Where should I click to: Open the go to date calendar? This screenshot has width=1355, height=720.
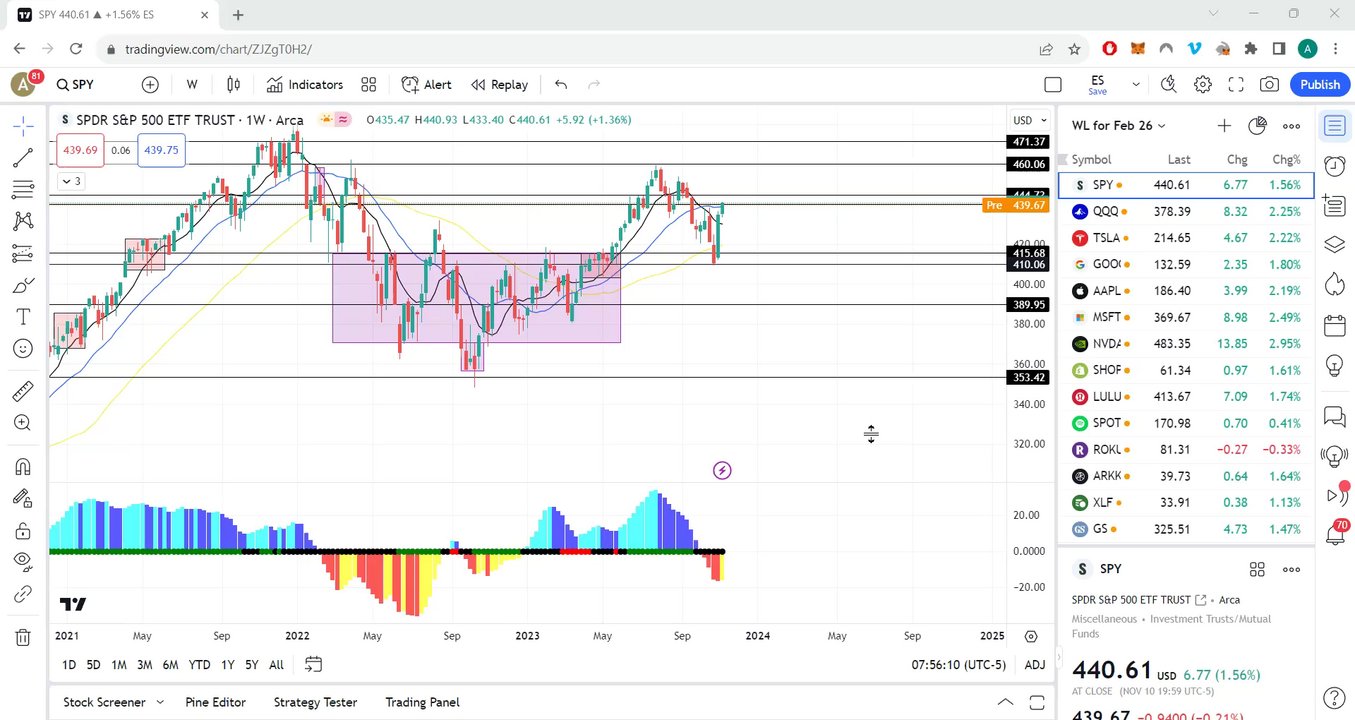coord(313,665)
